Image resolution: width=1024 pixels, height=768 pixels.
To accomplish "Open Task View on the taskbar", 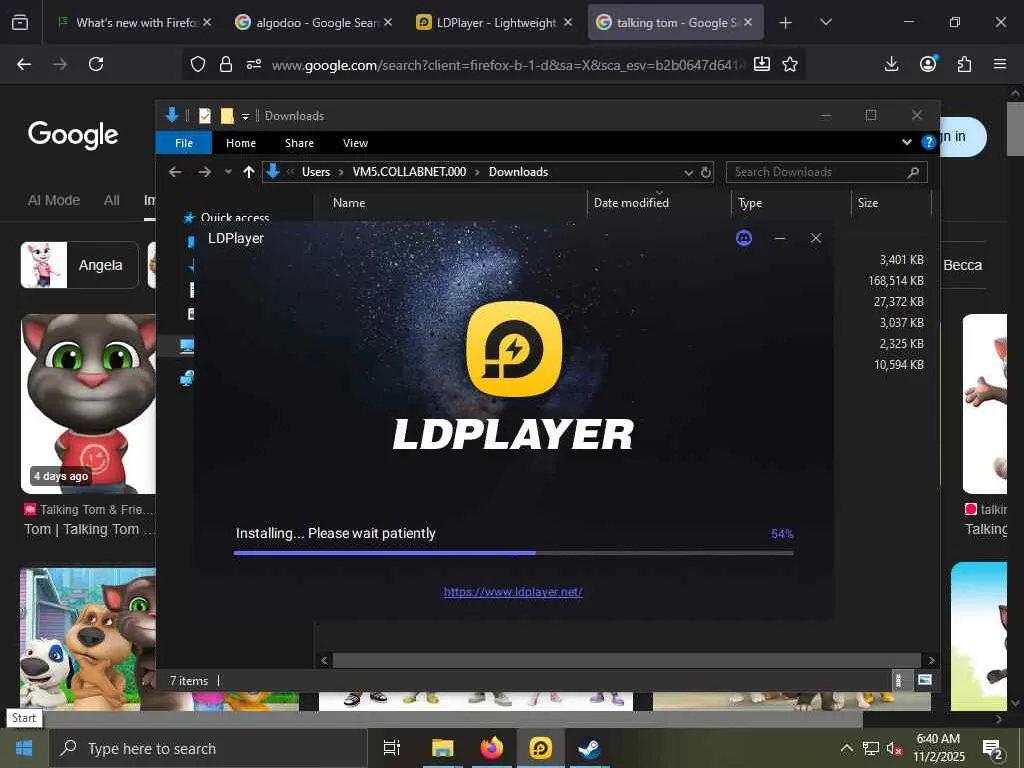I will coord(392,748).
